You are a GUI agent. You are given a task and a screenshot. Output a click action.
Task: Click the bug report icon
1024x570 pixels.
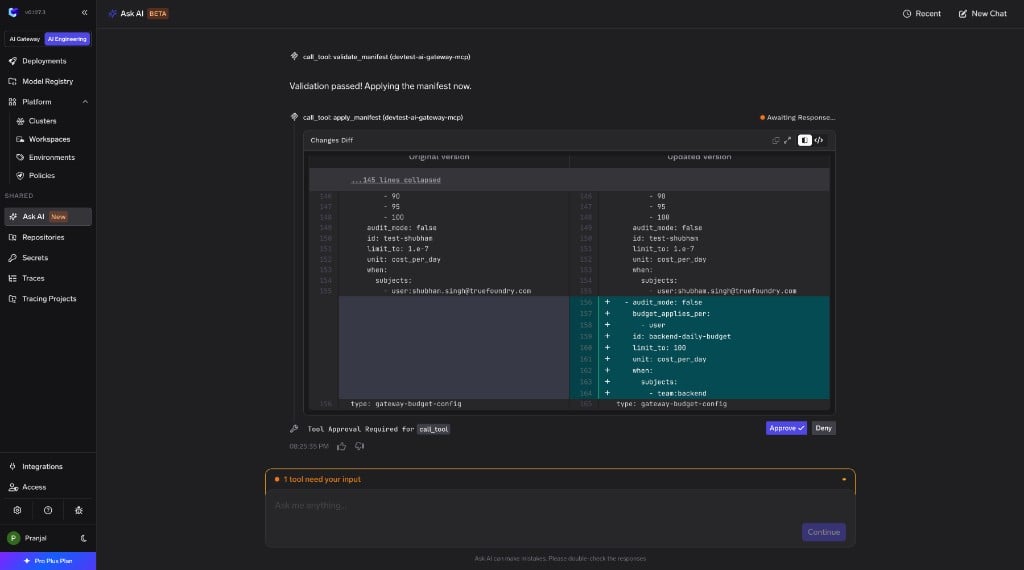pyautogui.click(x=79, y=511)
